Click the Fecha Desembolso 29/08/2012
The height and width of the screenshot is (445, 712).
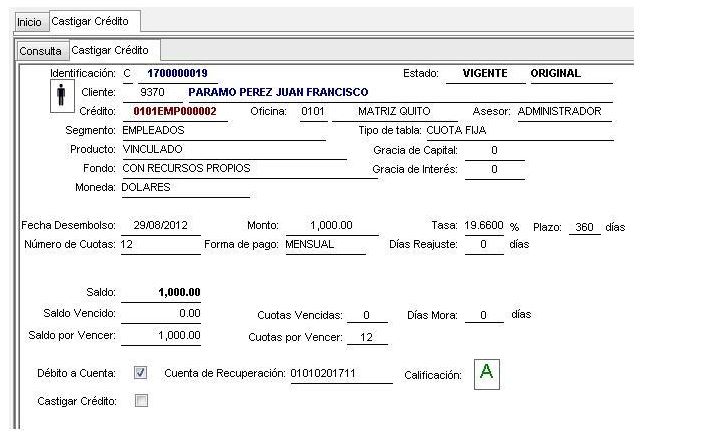(161, 225)
